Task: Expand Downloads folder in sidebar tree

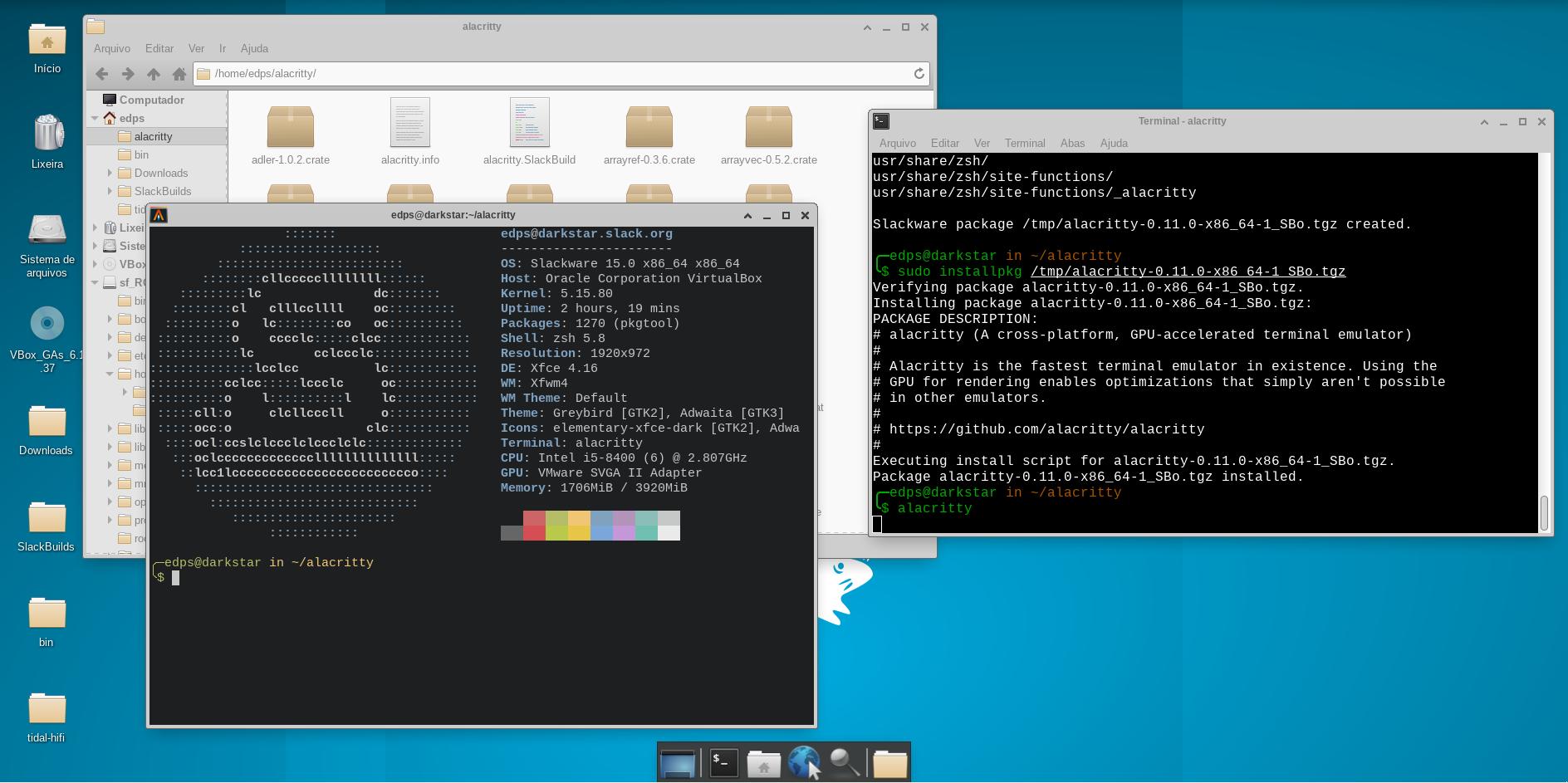Action: (110, 173)
